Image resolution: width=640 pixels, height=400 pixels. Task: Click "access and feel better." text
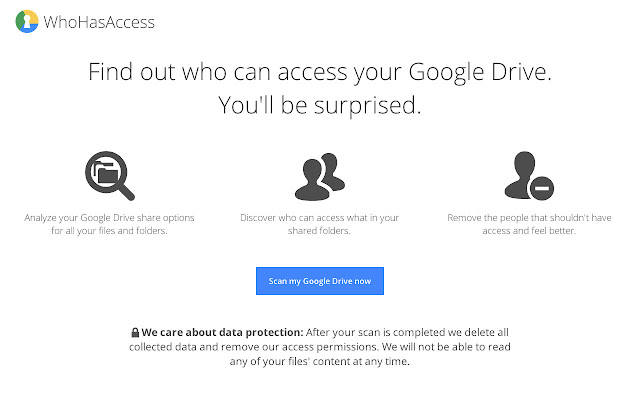pyautogui.click(x=530, y=231)
